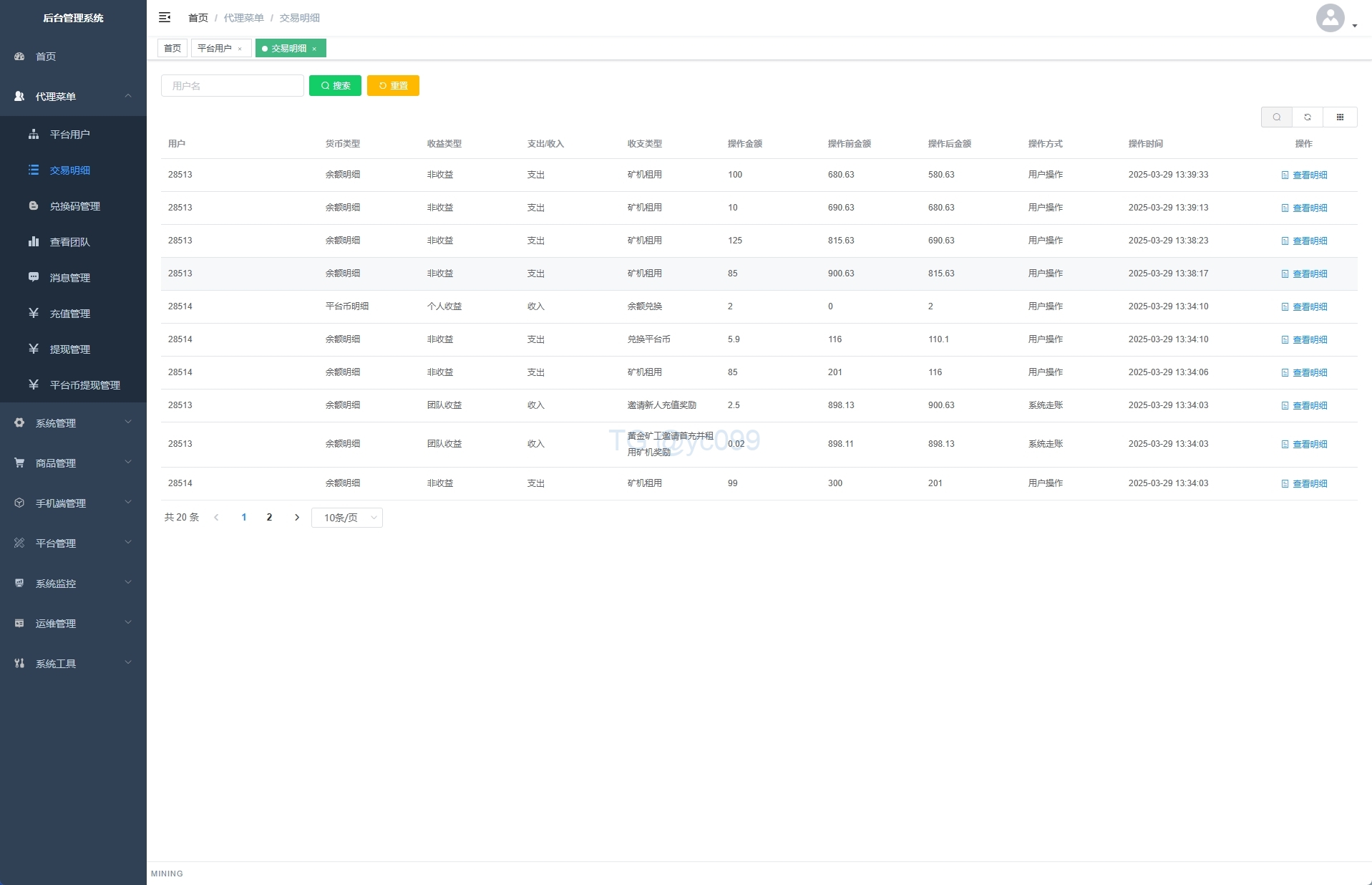Image resolution: width=1372 pixels, height=885 pixels.
Task: Open the 10条/页 page size dropdown
Action: (x=347, y=518)
